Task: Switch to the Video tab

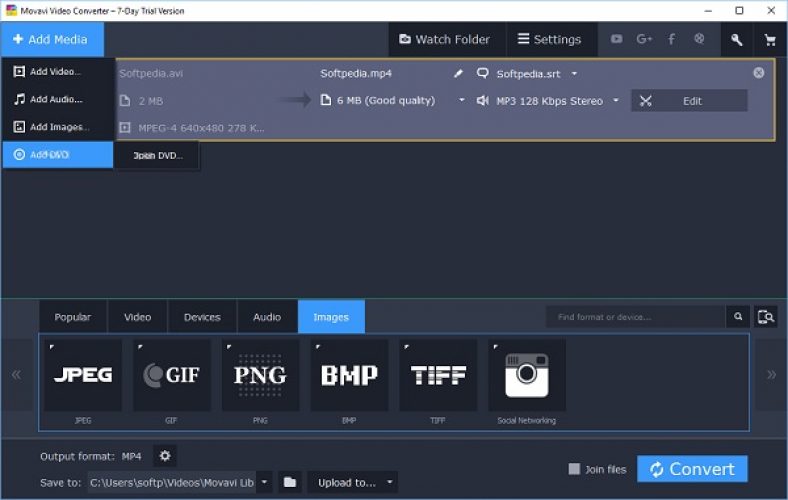Action: tap(137, 317)
